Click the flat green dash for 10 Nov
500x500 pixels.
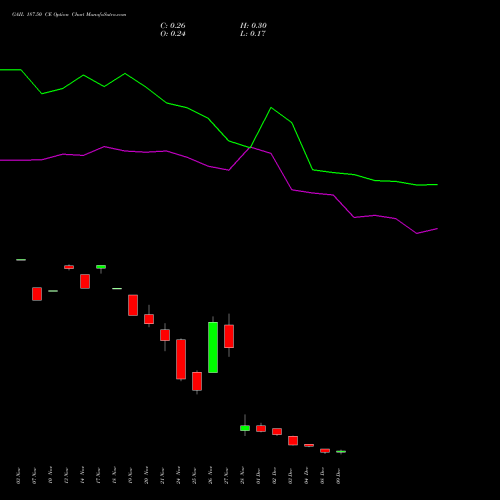tap(53, 291)
